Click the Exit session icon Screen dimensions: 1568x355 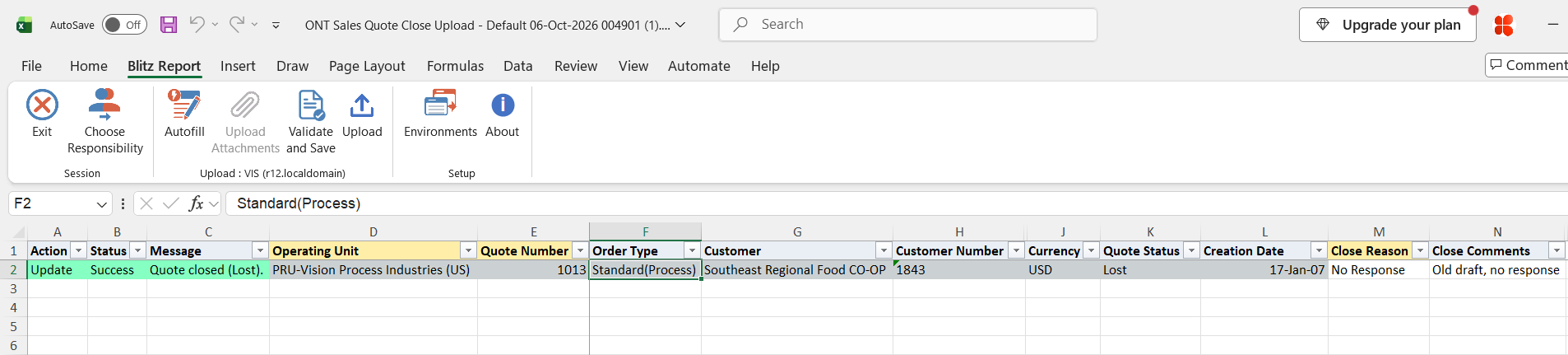42,105
